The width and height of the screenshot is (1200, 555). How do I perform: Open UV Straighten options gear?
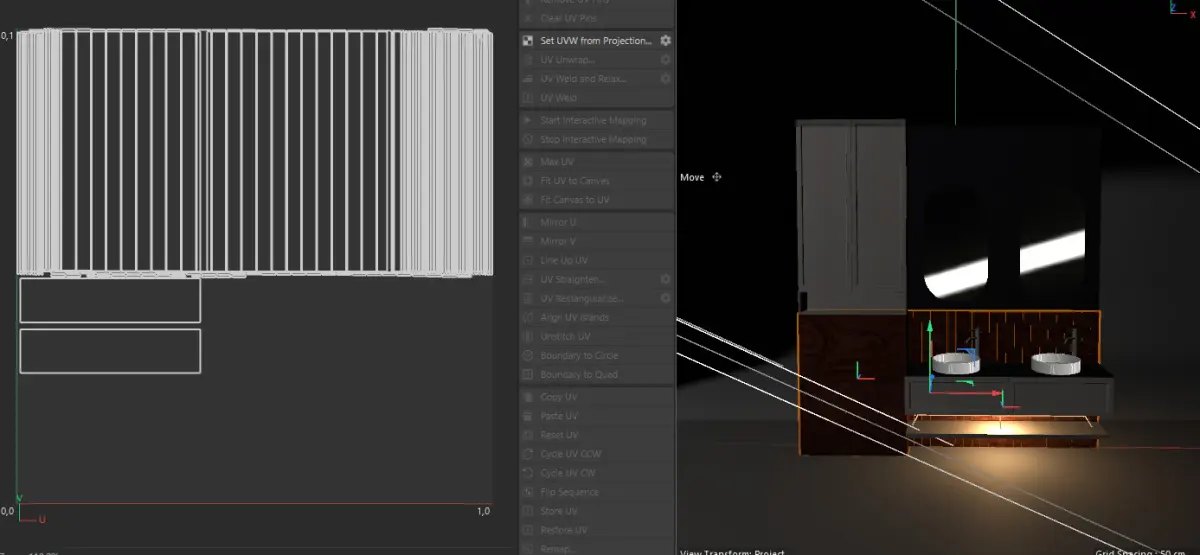pos(666,279)
